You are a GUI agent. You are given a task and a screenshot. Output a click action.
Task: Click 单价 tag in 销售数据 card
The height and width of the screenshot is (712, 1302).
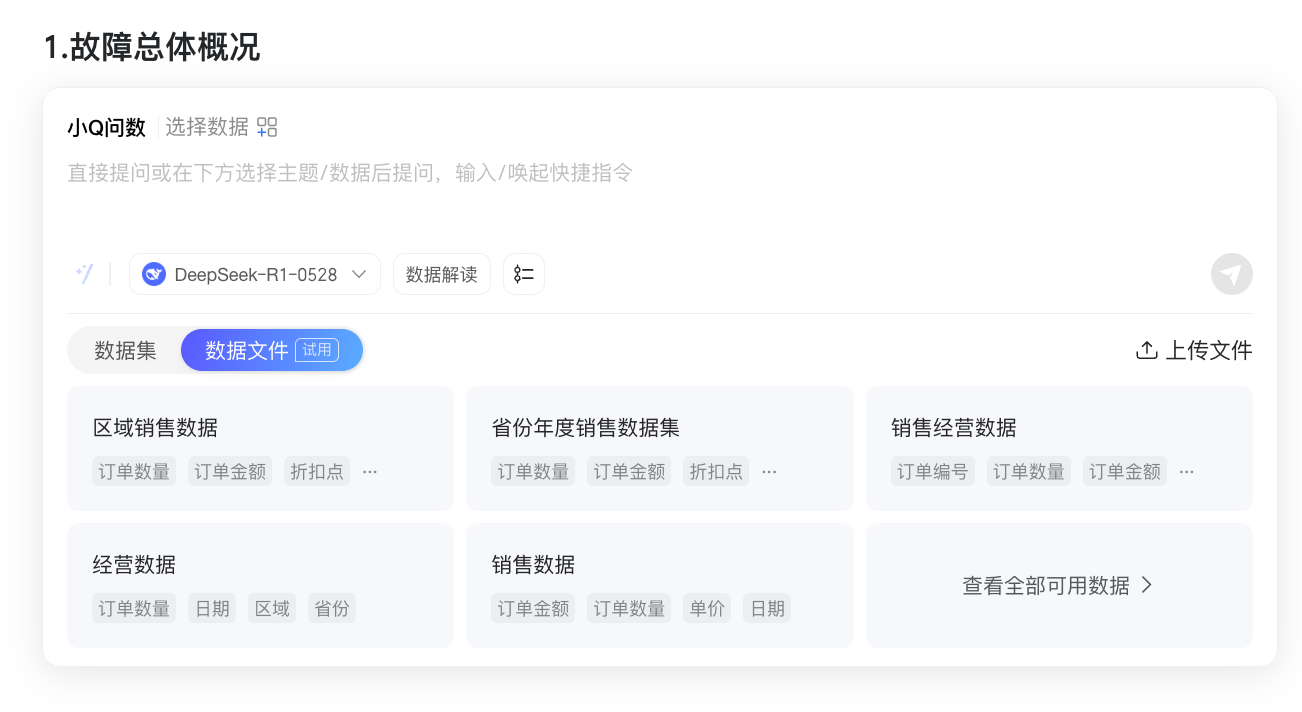click(707, 608)
